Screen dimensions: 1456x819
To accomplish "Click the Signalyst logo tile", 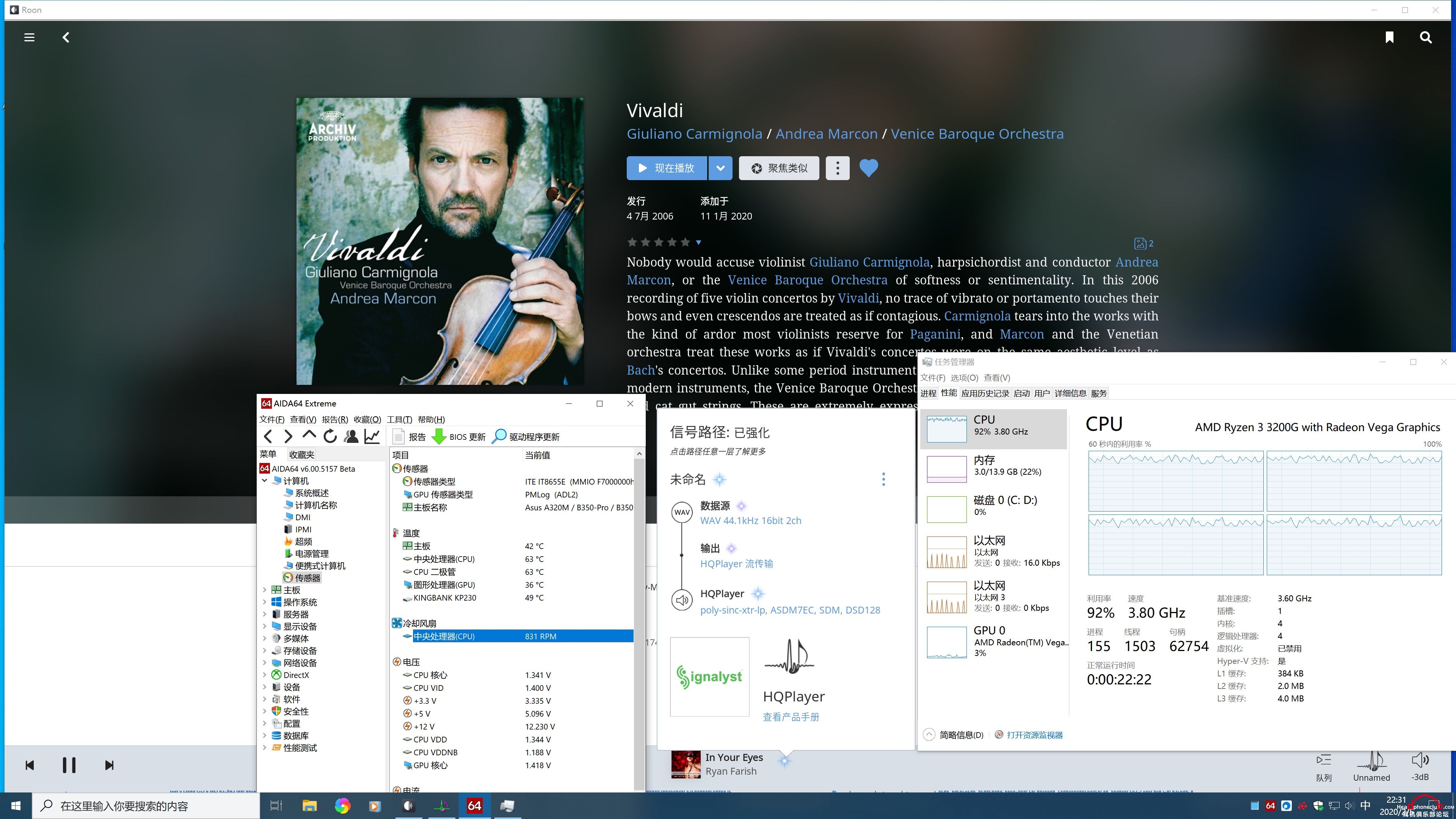I will pos(709,676).
